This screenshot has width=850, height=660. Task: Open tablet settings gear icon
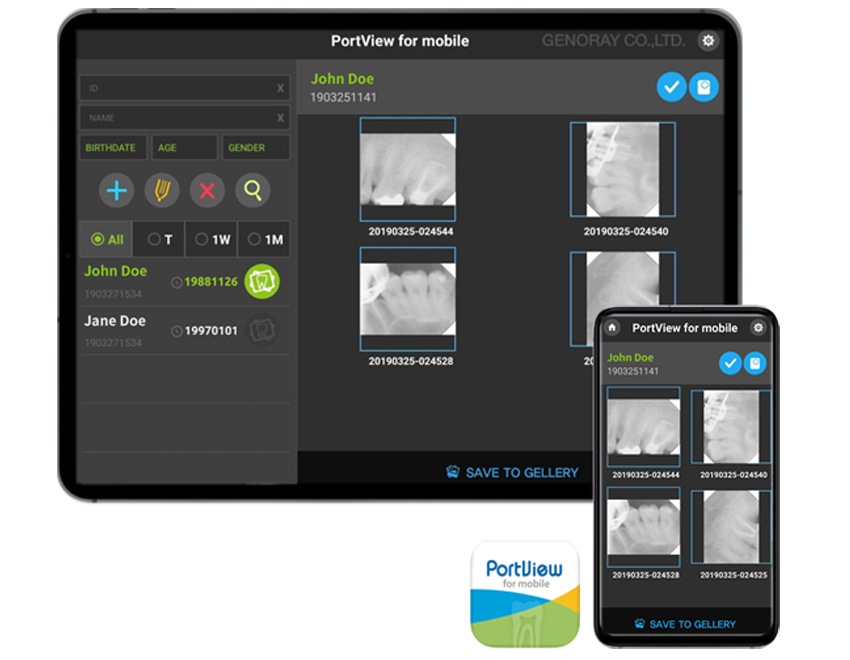(x=708, y=41)
